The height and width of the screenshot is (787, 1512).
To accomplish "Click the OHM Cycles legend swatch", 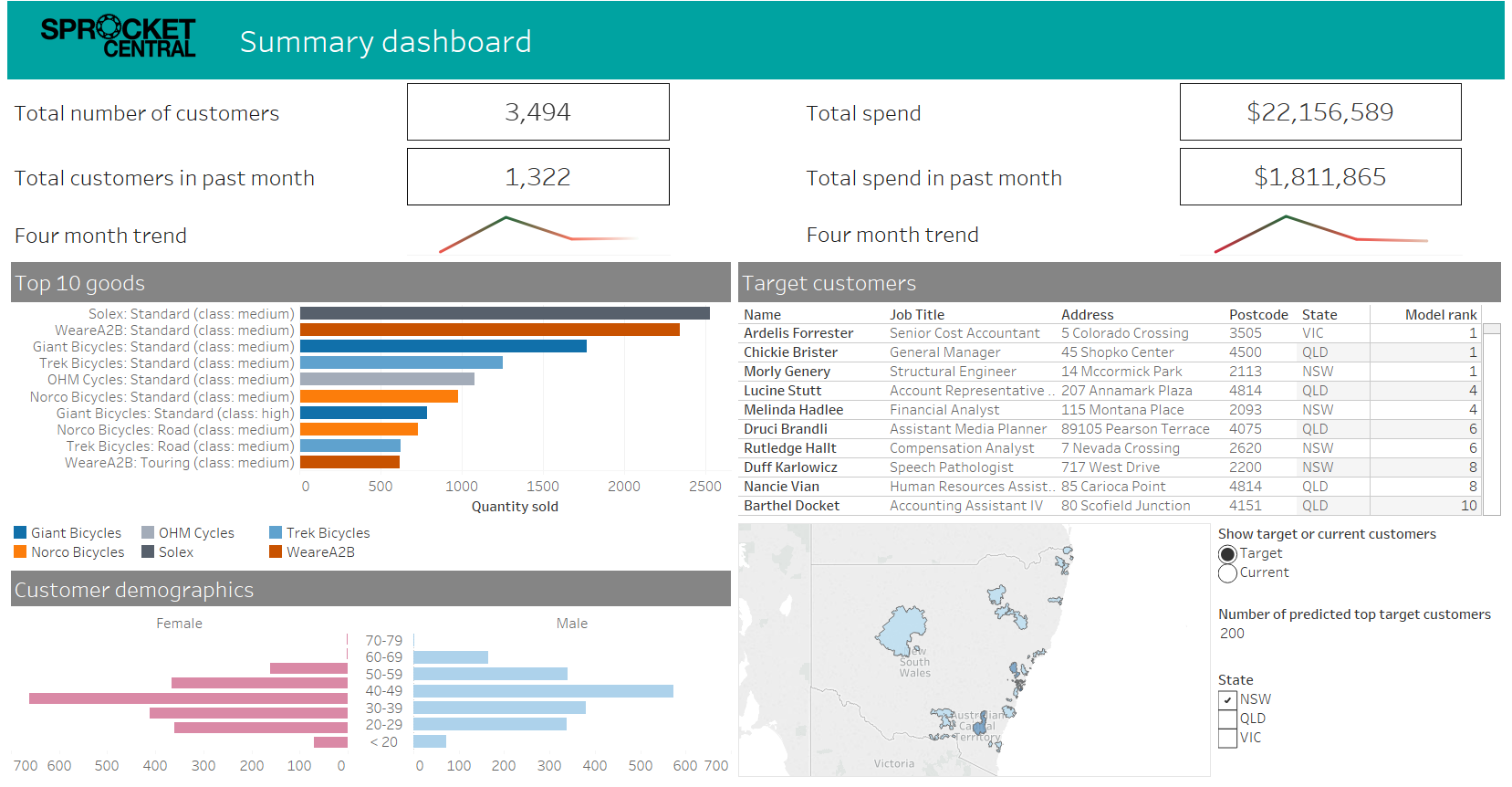I will (x=148, y=532).
